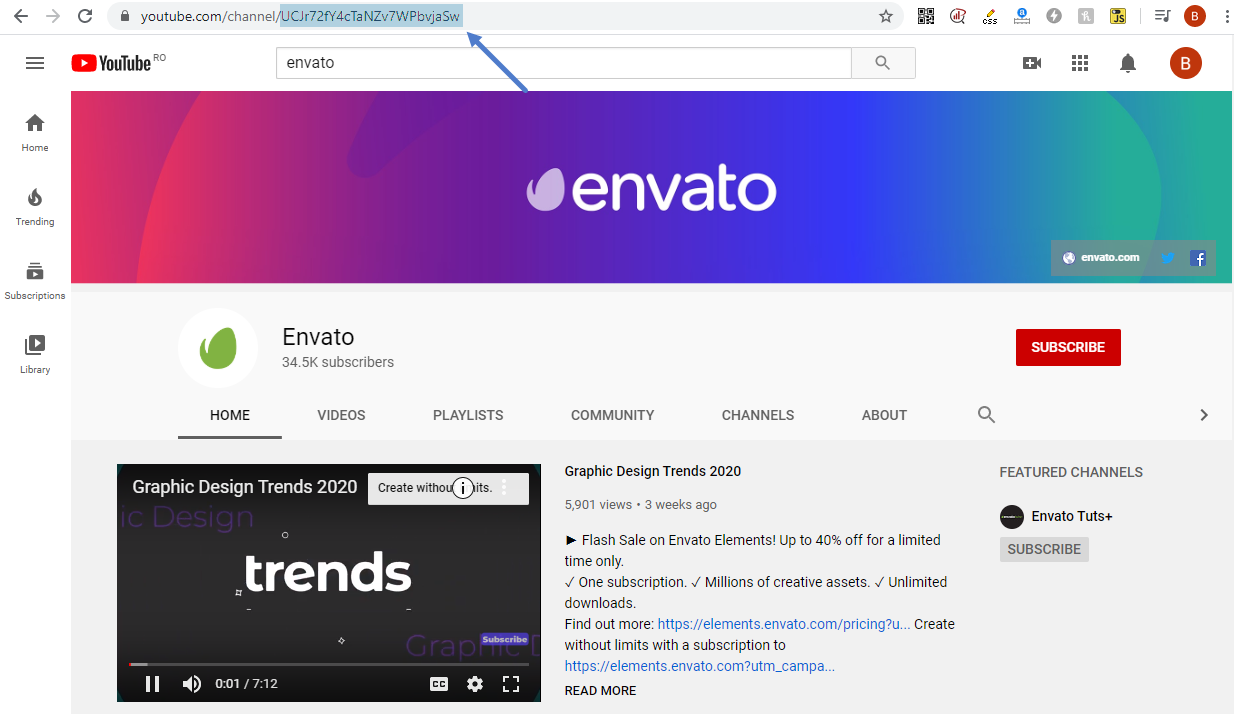
Task: Open the Envato Tuts+ channel name
Action: point(1072,516)
